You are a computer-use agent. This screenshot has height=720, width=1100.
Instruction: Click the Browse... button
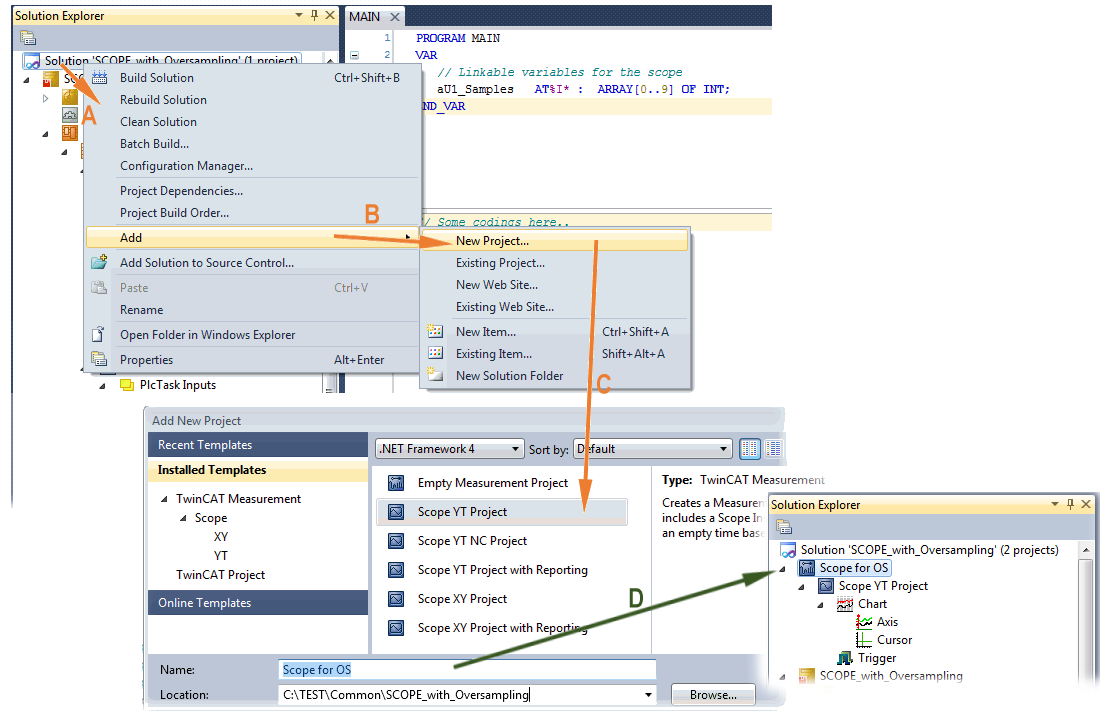[713, 695]
